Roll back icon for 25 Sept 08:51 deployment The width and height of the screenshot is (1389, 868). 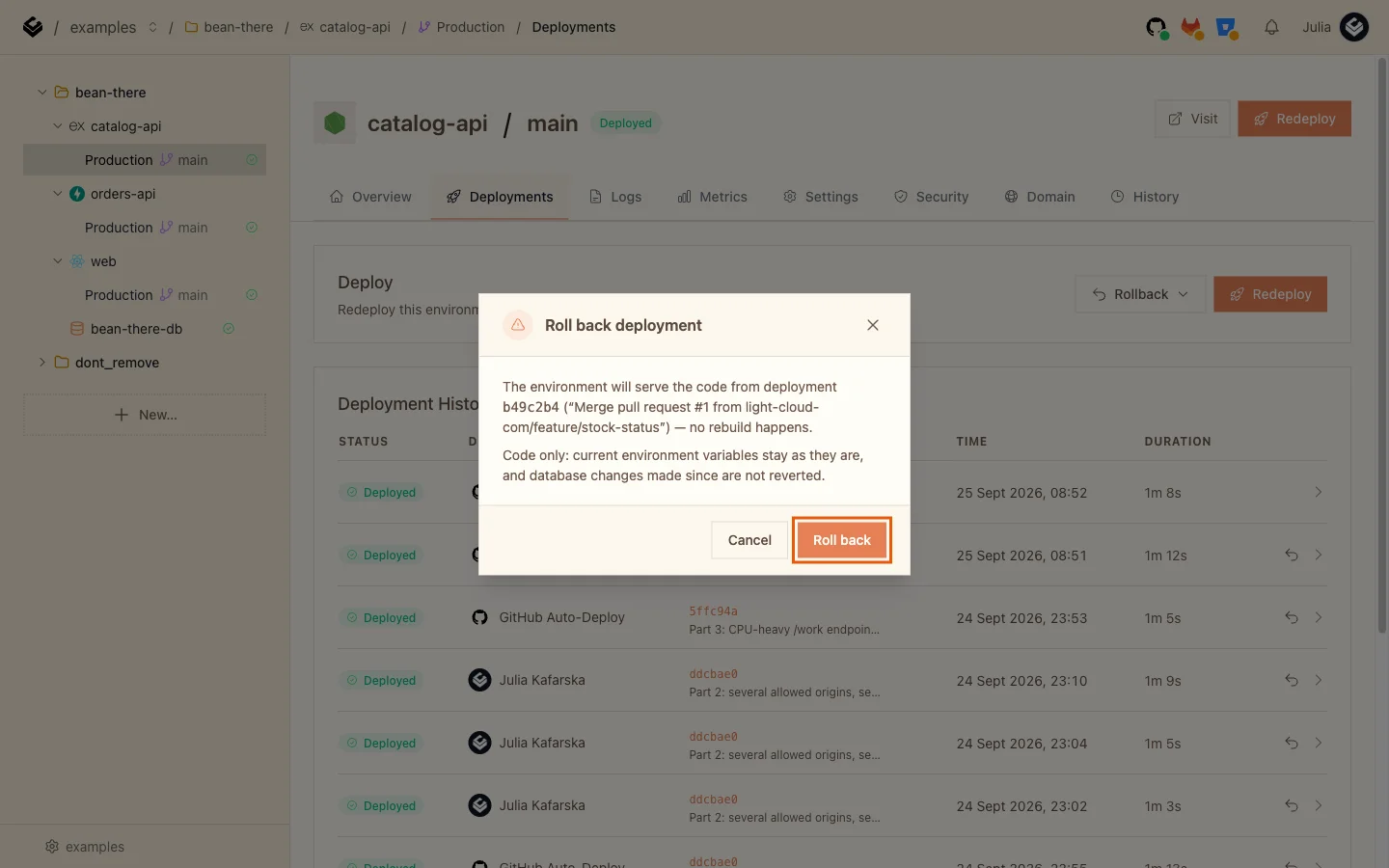[1291, 555]
